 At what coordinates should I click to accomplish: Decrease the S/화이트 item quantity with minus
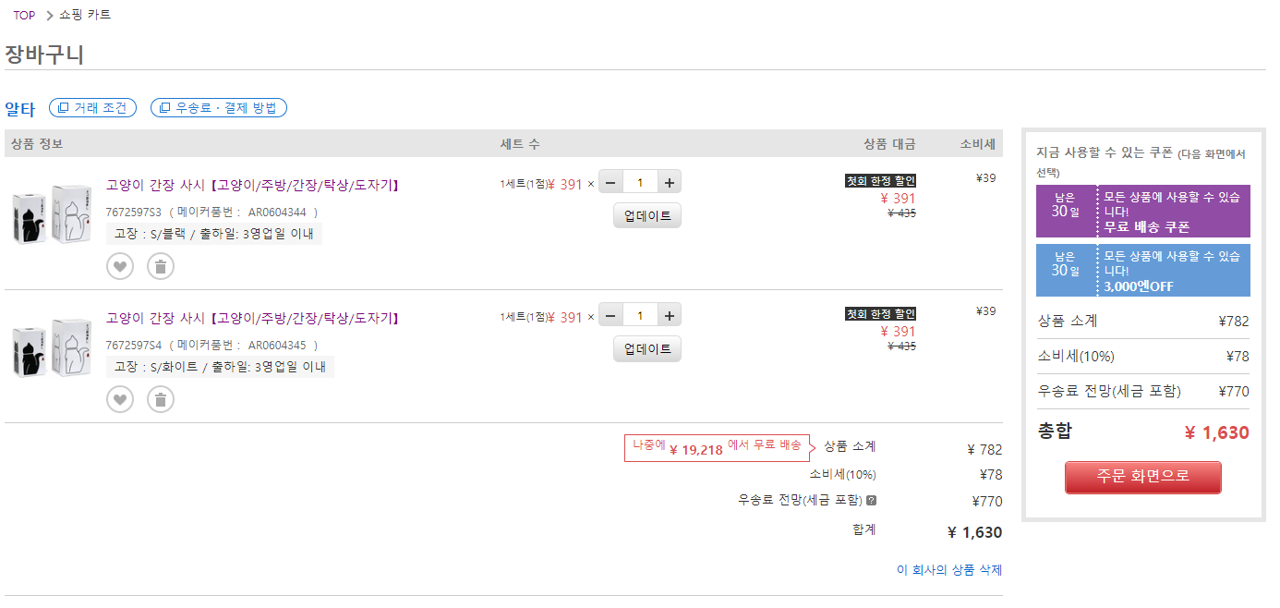pyautogui.click(x=610, y=316)
